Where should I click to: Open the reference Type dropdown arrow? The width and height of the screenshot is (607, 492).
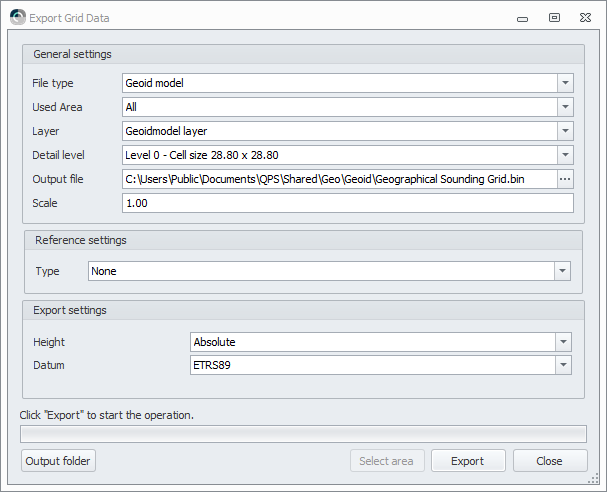pos(563,271)
